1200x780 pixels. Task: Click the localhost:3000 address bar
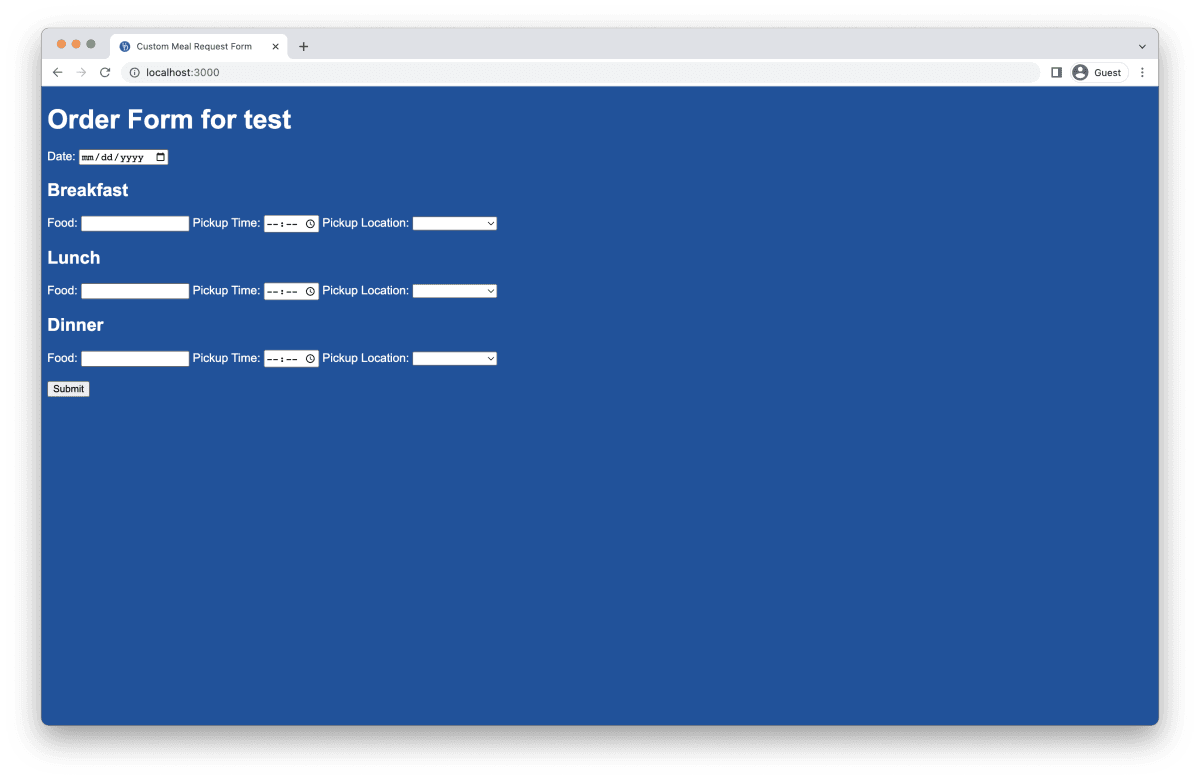tap(580, 72)
